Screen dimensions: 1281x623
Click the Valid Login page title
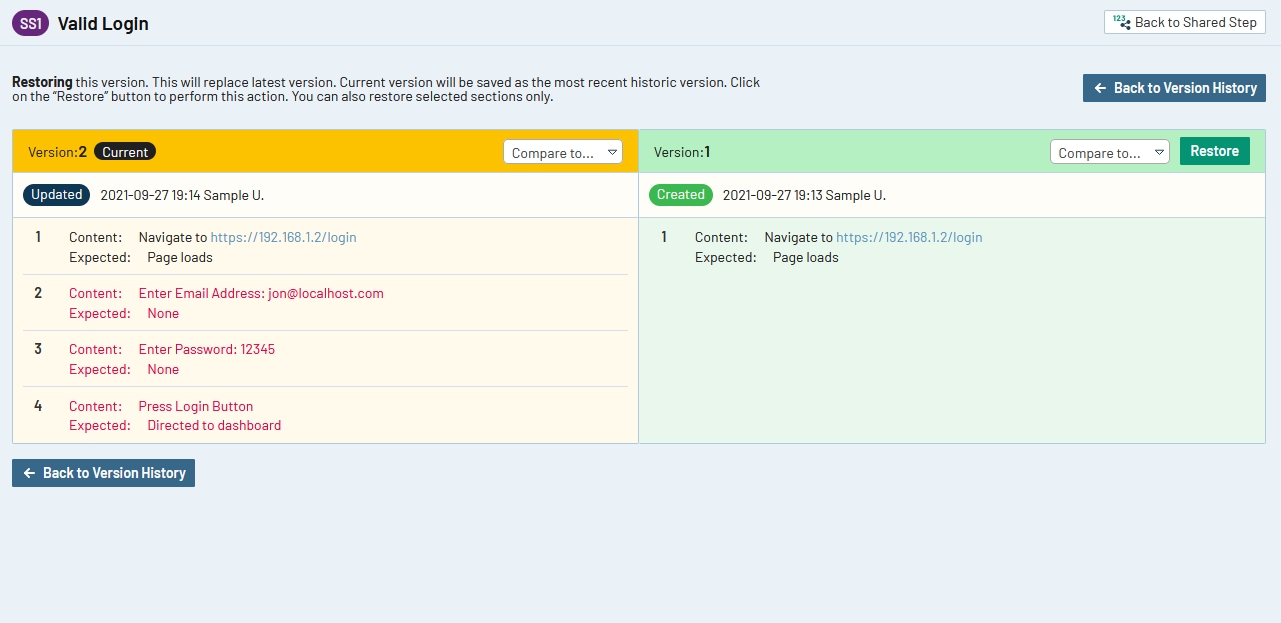coord(103,23)
